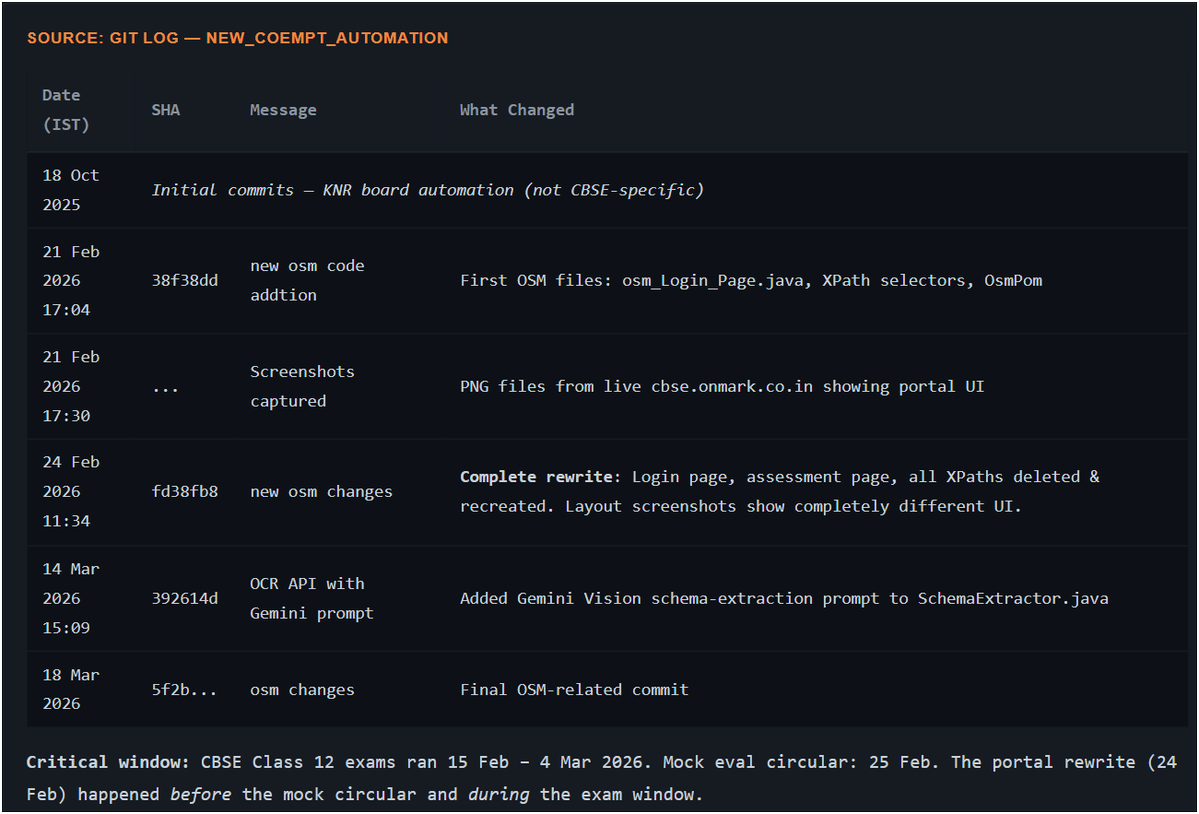
Task: Click the message 'Screenshots captured'
Action: [302, 386]
